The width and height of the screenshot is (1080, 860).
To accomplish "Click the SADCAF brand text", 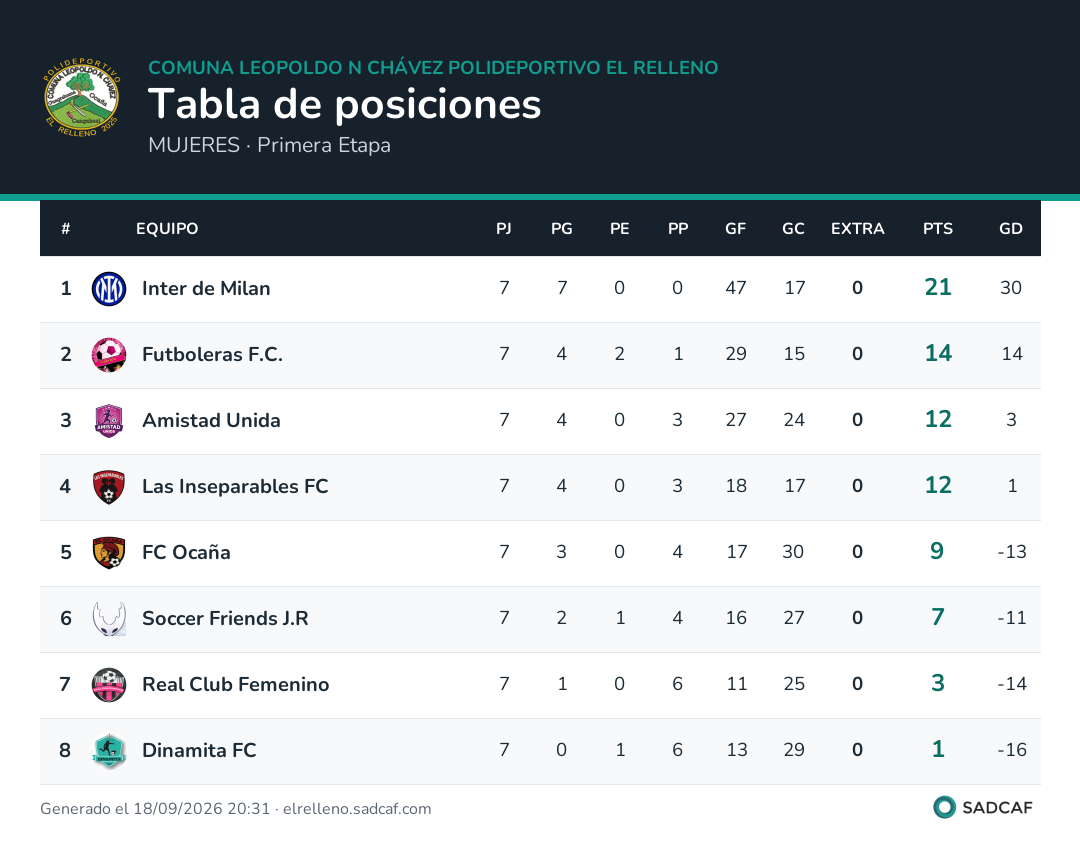I will pos(997,808).
